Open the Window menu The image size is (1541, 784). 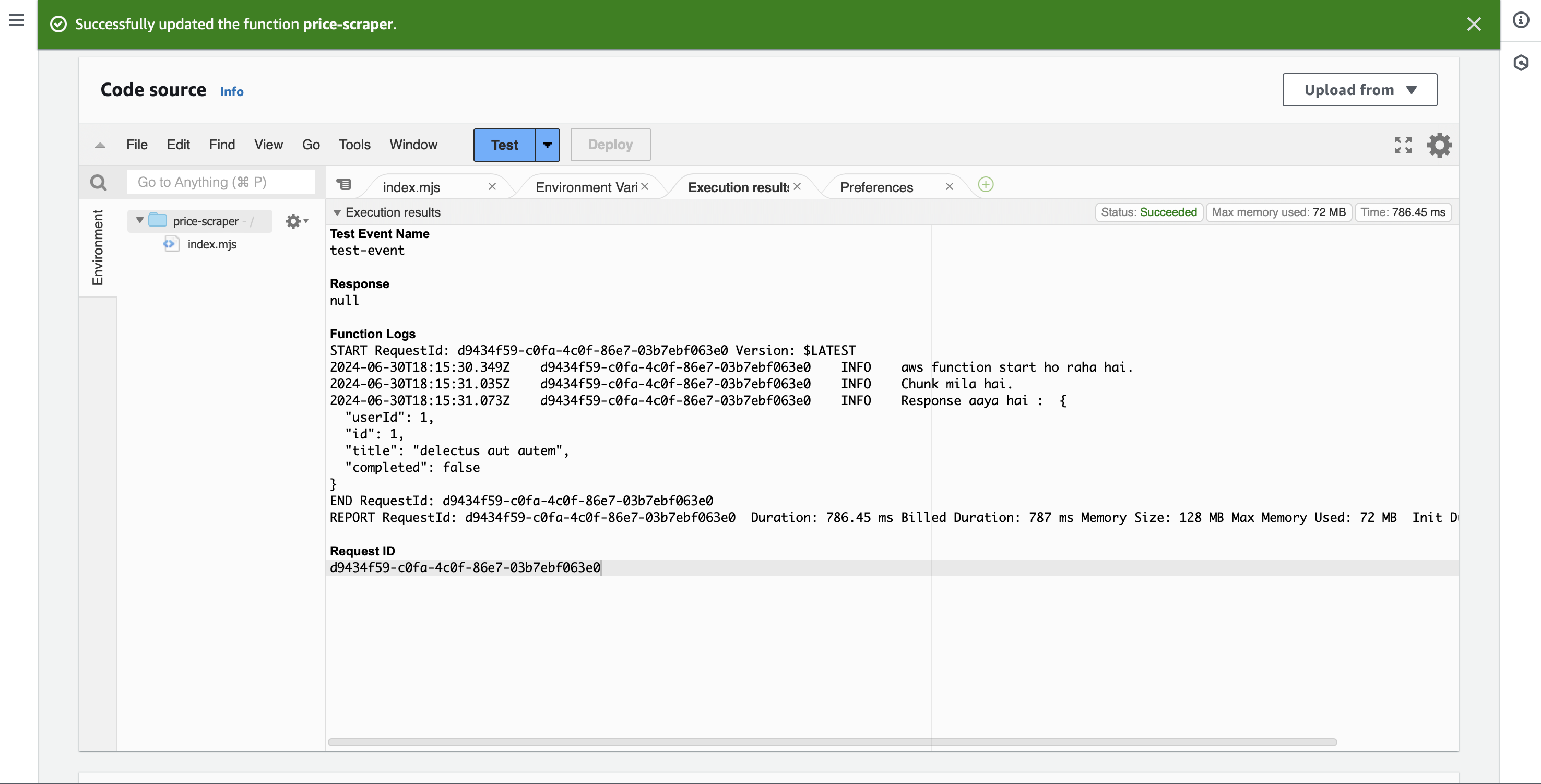click(x=413, y=145)
